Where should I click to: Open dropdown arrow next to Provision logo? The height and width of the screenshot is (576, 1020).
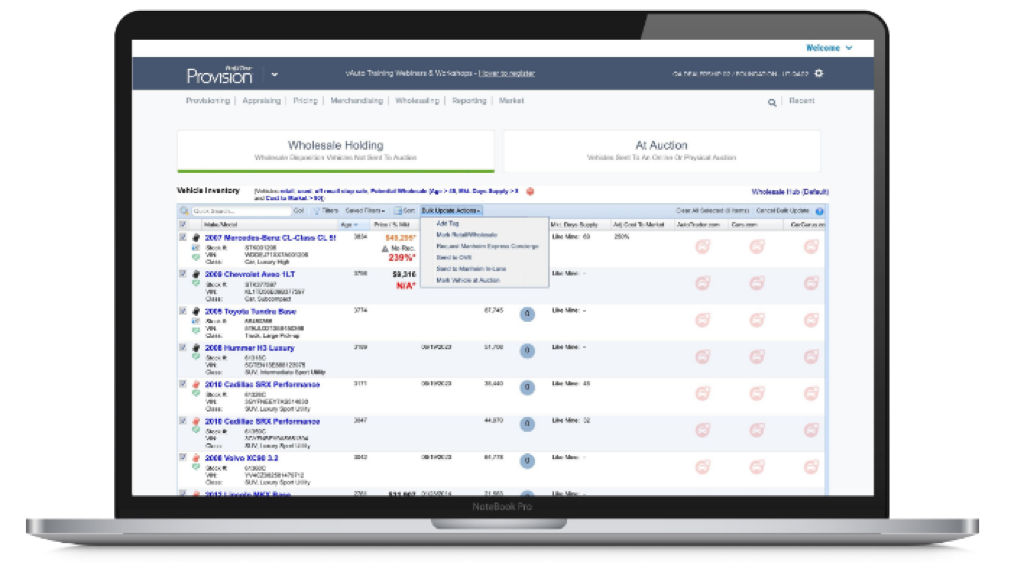[275, 74]
